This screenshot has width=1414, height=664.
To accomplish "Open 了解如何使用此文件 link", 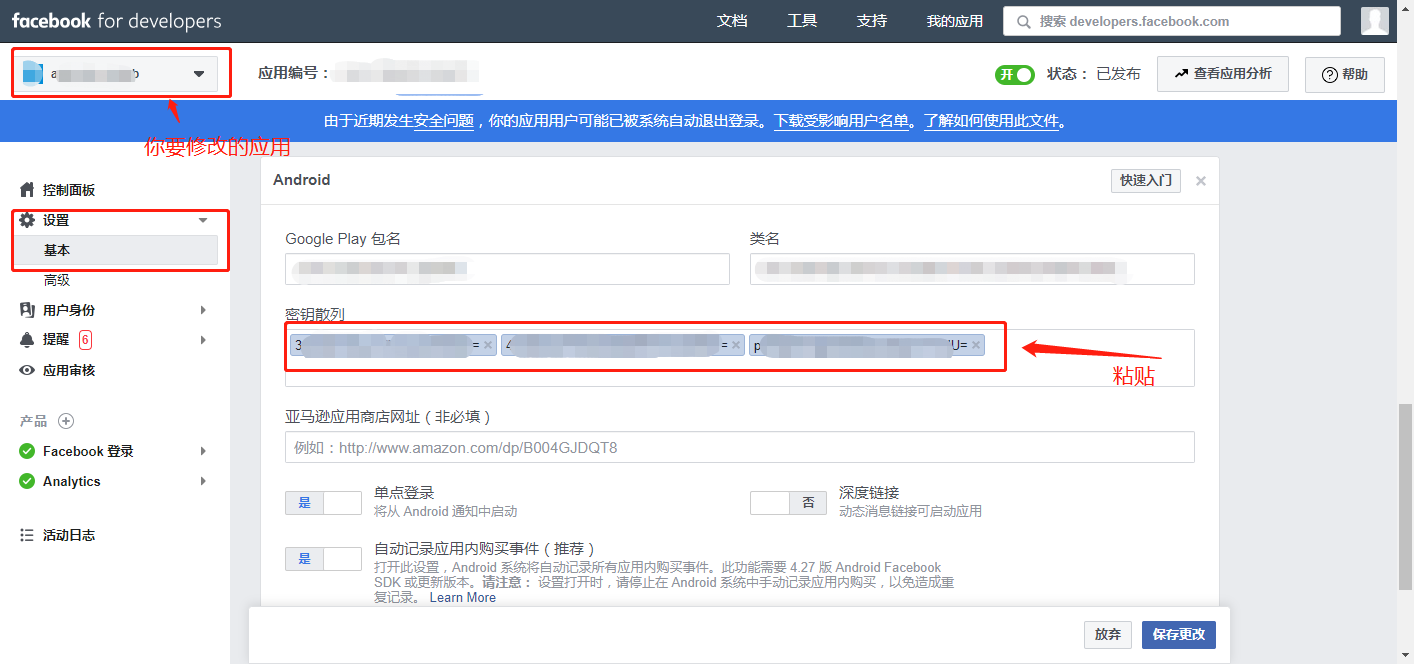I will [x=991, y=121].
